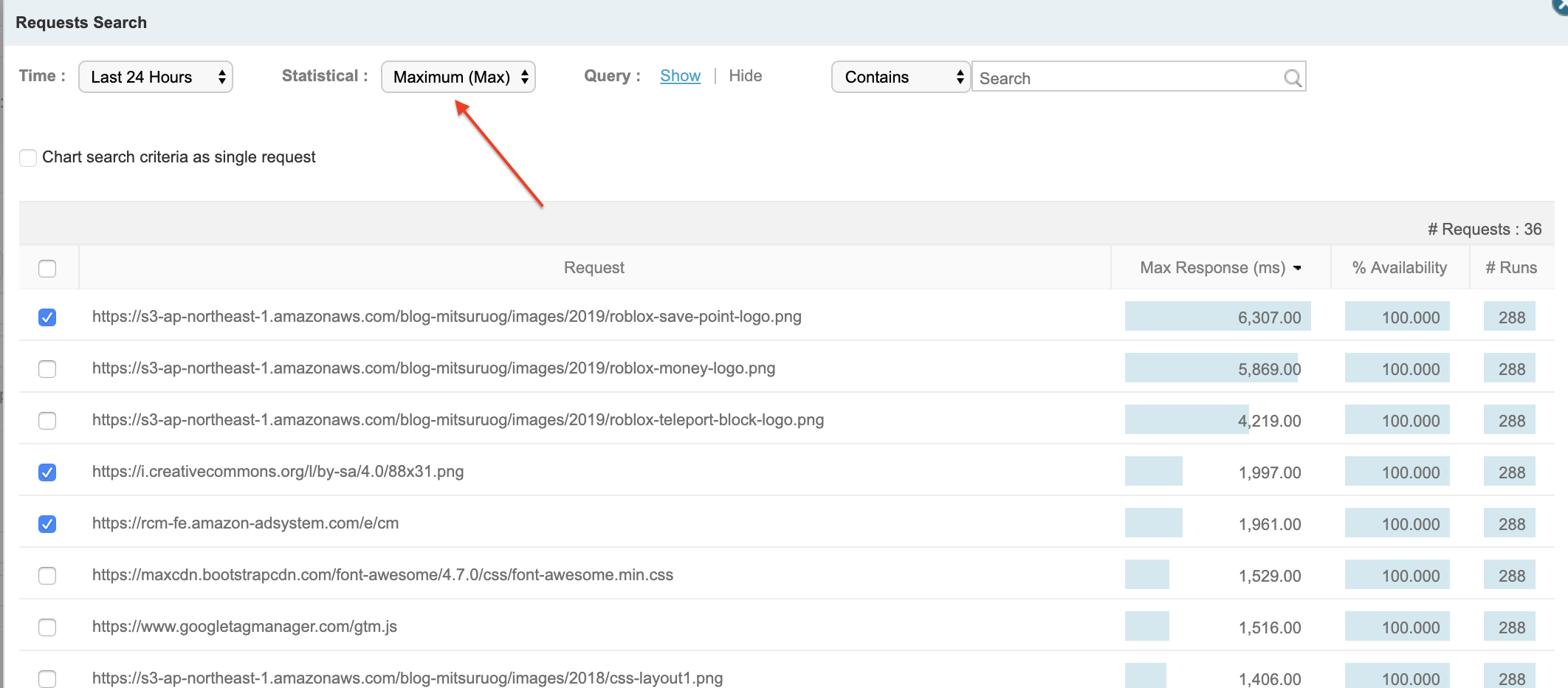Uncheck the roblox-save-point-logo.png request
The height and width of the screenshot is (688, 1568).
pyautogui.click(x=47, y=317)
